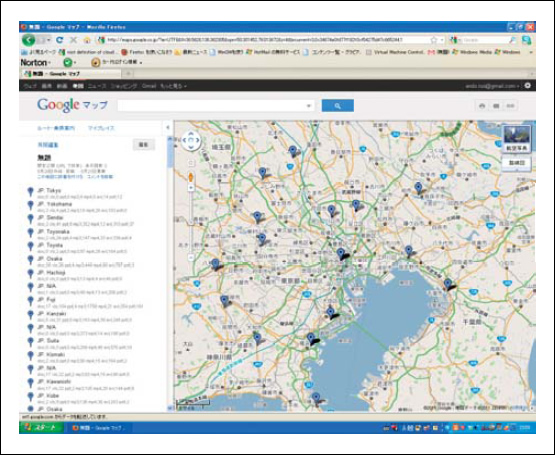Open the マイプレイス link
555x455 pixels.
[101, 128]
